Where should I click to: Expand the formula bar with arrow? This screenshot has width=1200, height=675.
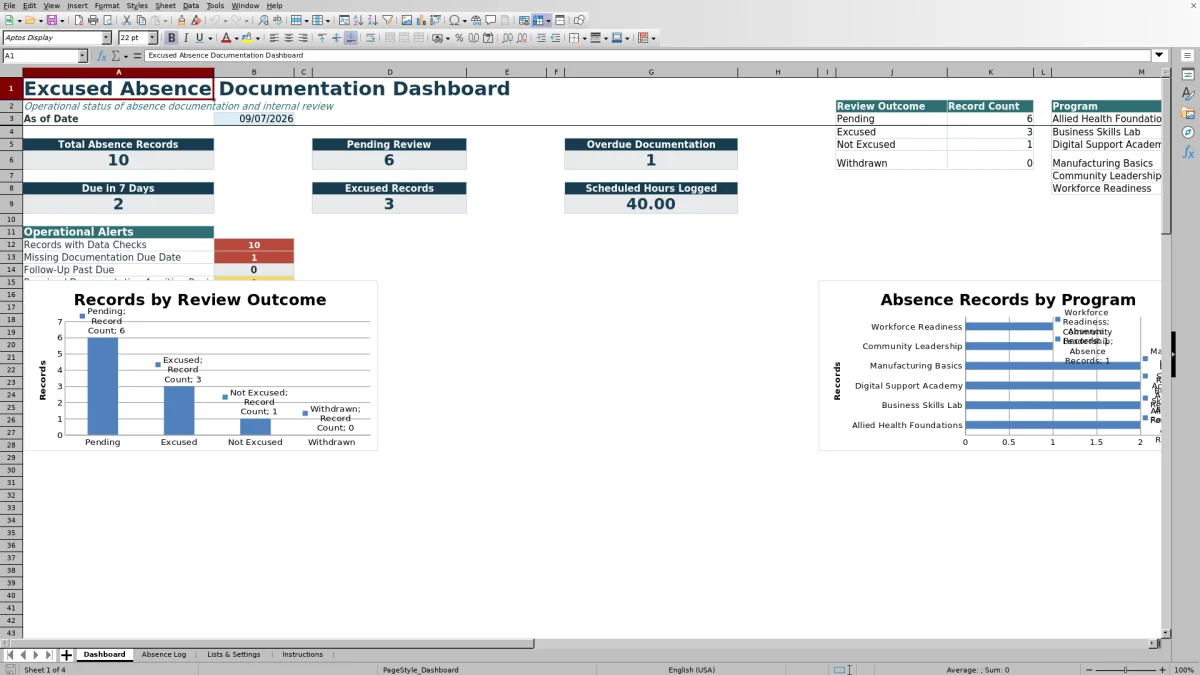[1159, 56]
